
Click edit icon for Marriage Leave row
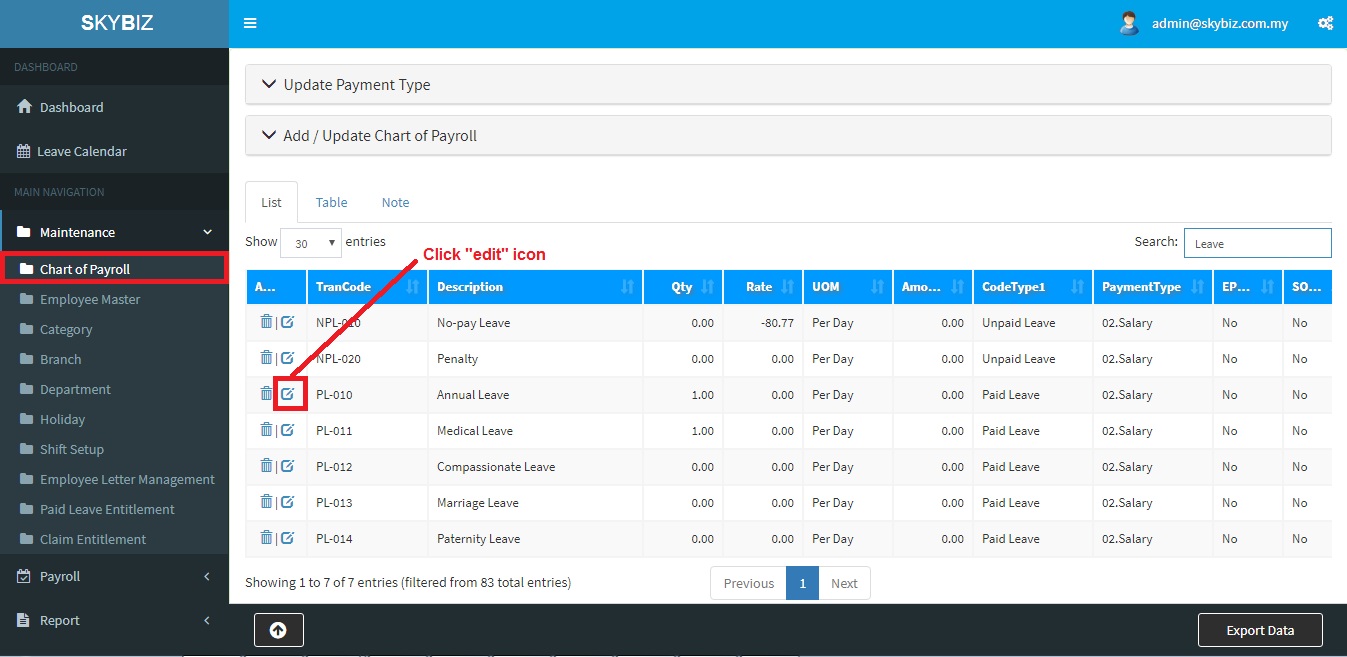click(288, 502)
